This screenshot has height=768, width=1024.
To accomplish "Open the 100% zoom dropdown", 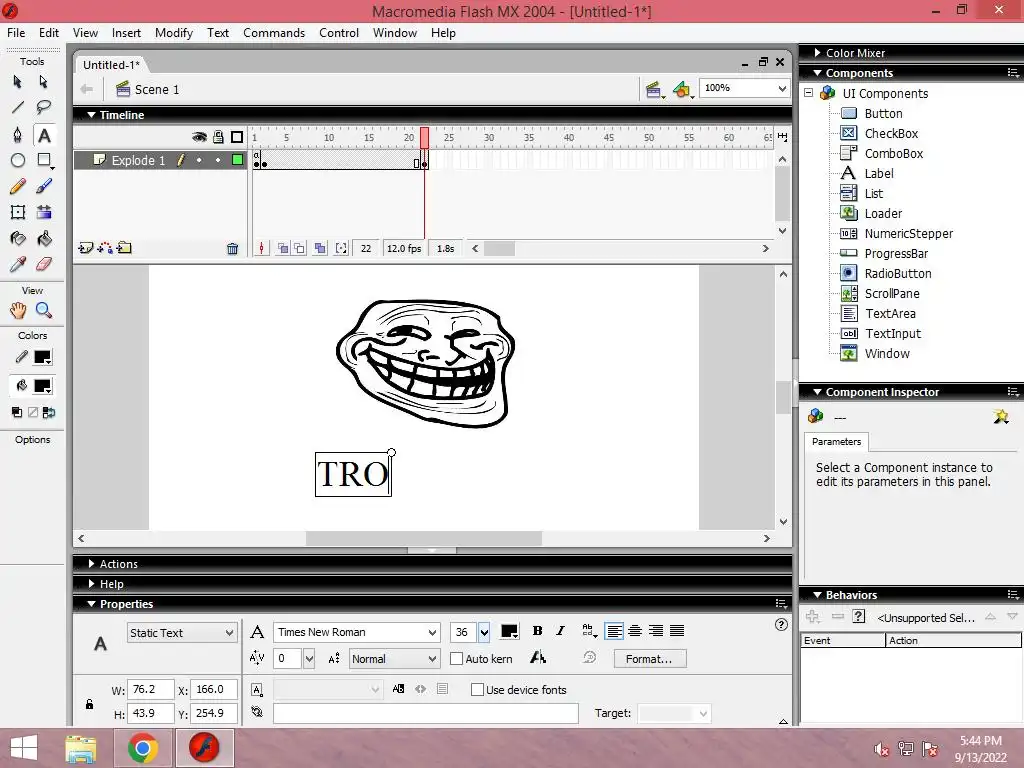I will click(745, 88).
